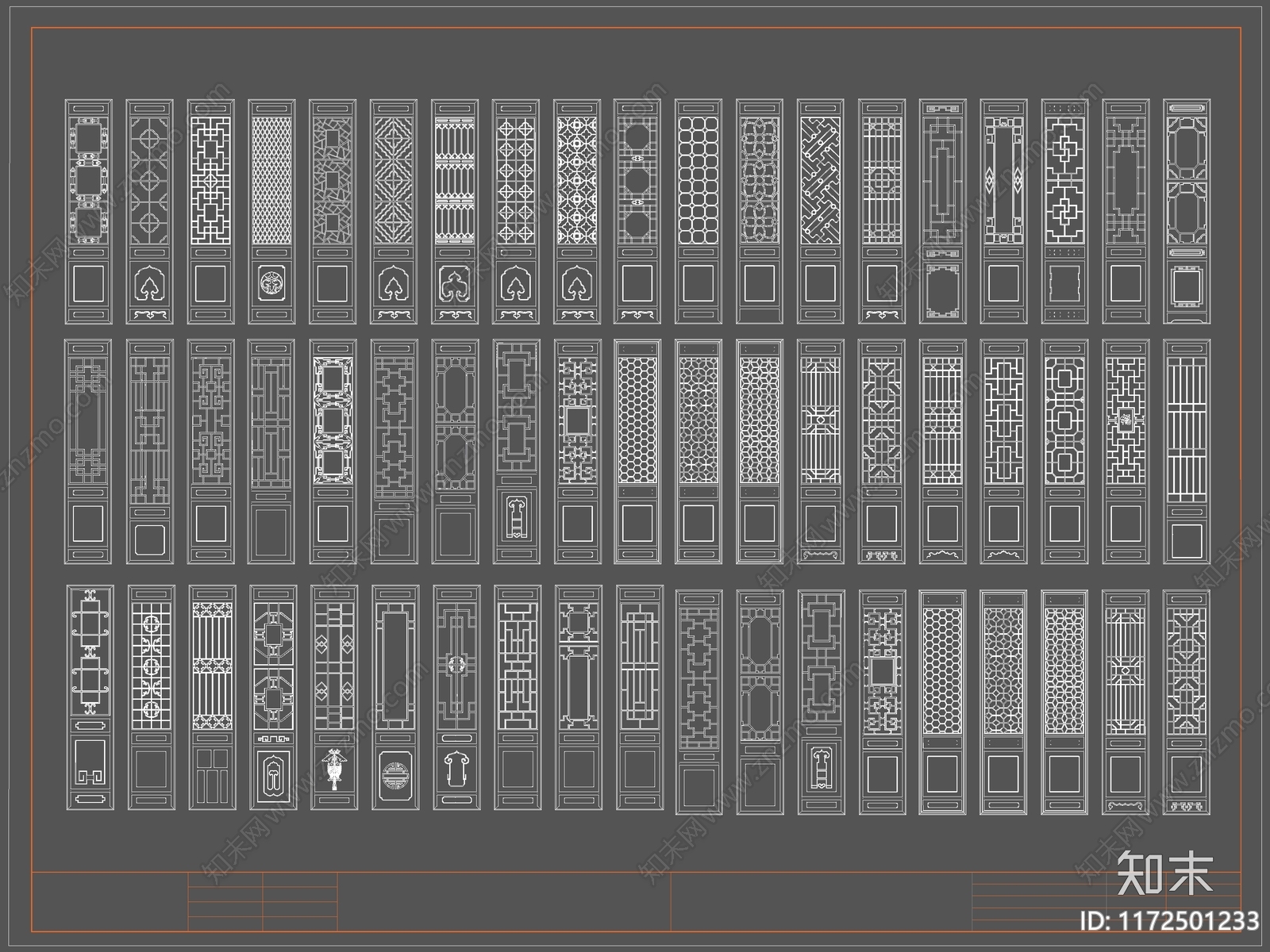This screenshot has width=1270, height=952.
Task: Pick top-row panel with rounded octagon grid lattice
Action: coord(698,212)
